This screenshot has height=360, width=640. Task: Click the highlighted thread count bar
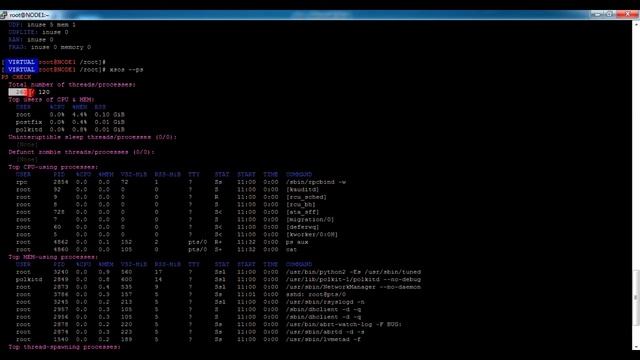(22, 92)
